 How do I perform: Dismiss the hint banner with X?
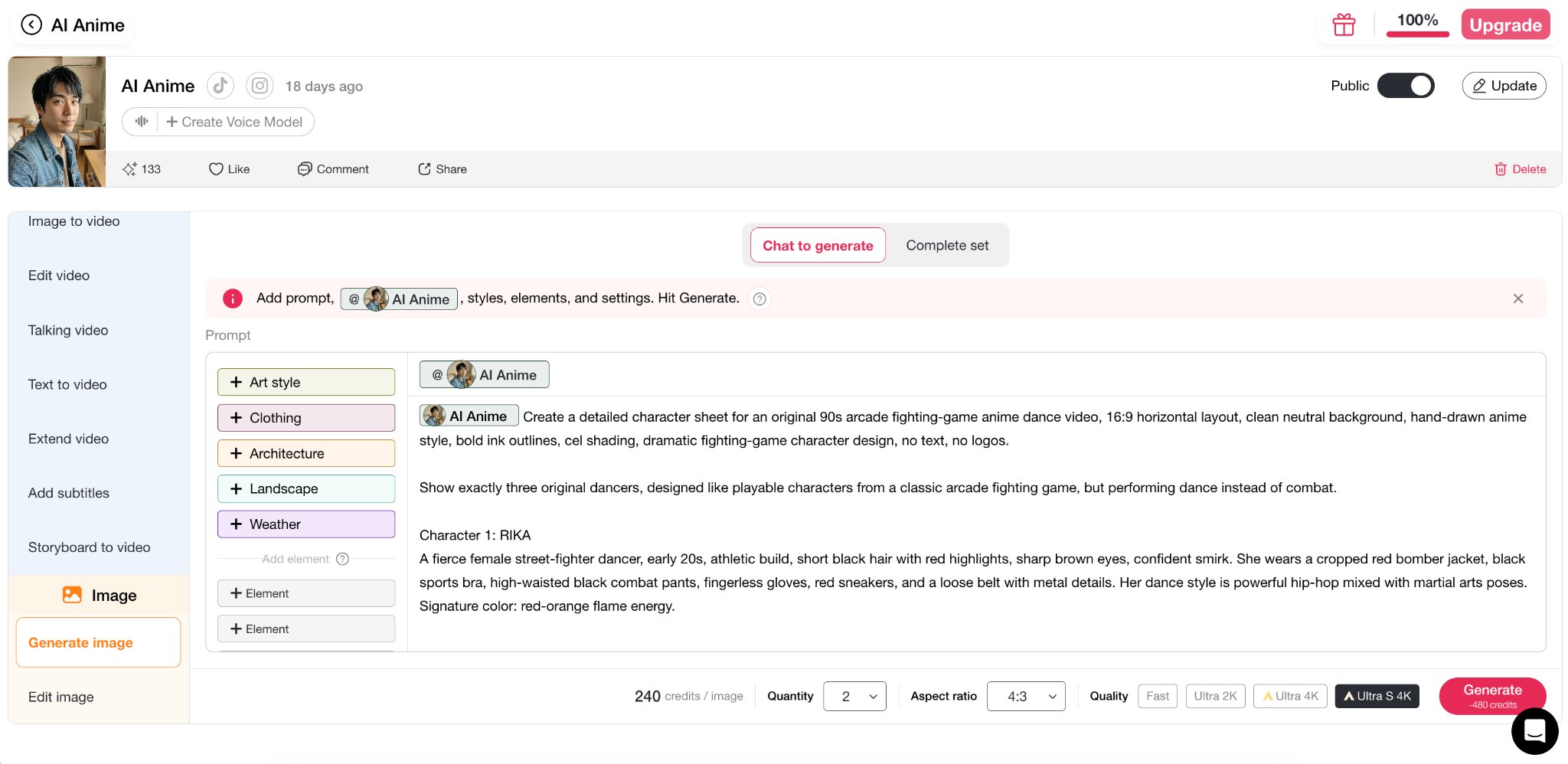tap(1518, 299)
